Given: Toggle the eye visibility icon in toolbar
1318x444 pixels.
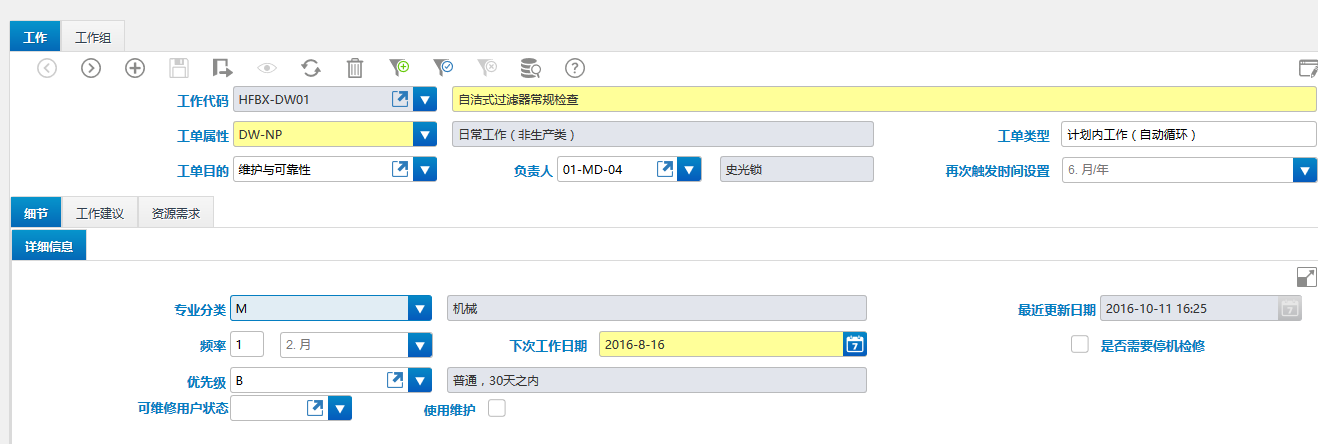Looking at the screenshot, I should point(267,68).
